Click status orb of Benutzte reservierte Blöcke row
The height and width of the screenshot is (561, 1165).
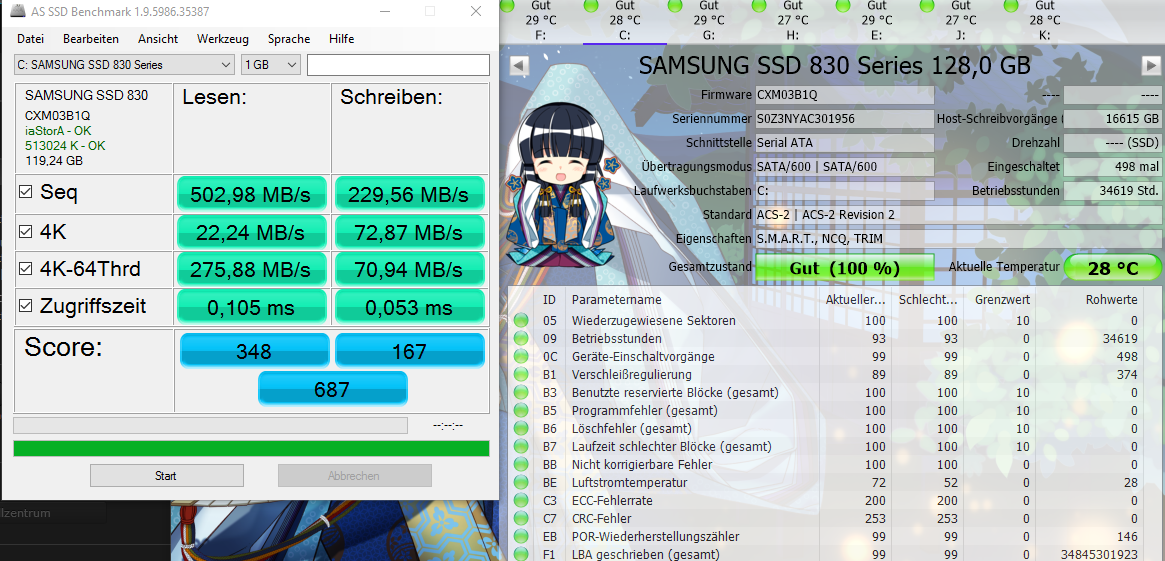[x=521, y=392]
